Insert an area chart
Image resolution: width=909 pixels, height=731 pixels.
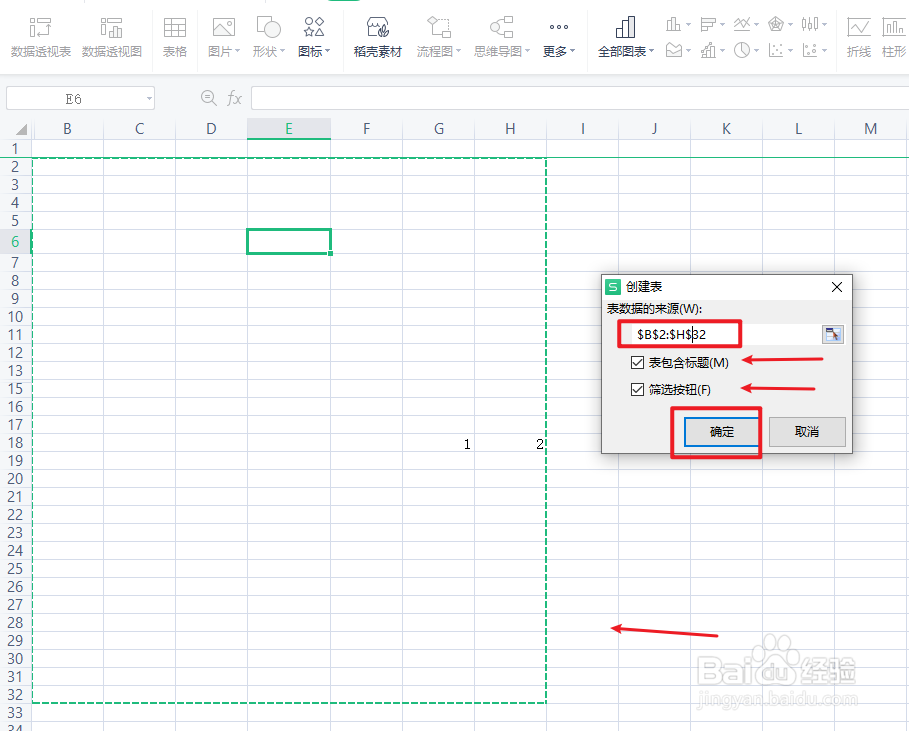pyautogui.click(x=673, y=50)
